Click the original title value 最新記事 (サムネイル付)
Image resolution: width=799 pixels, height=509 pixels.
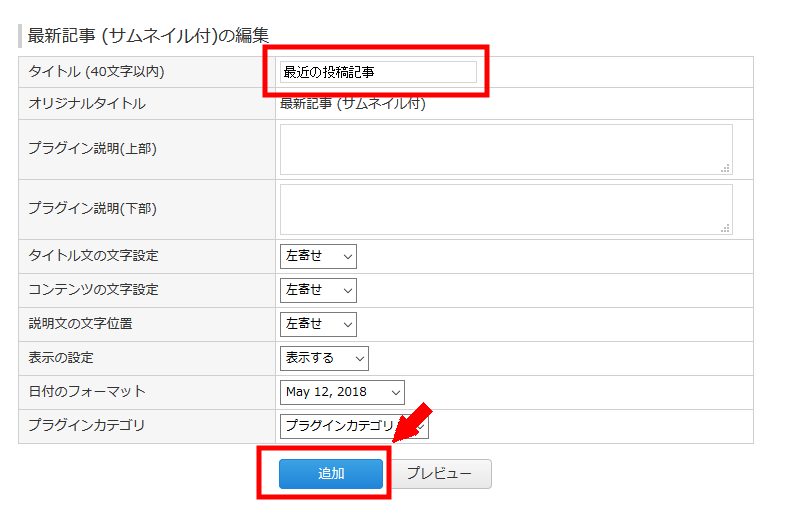(353, 103)
